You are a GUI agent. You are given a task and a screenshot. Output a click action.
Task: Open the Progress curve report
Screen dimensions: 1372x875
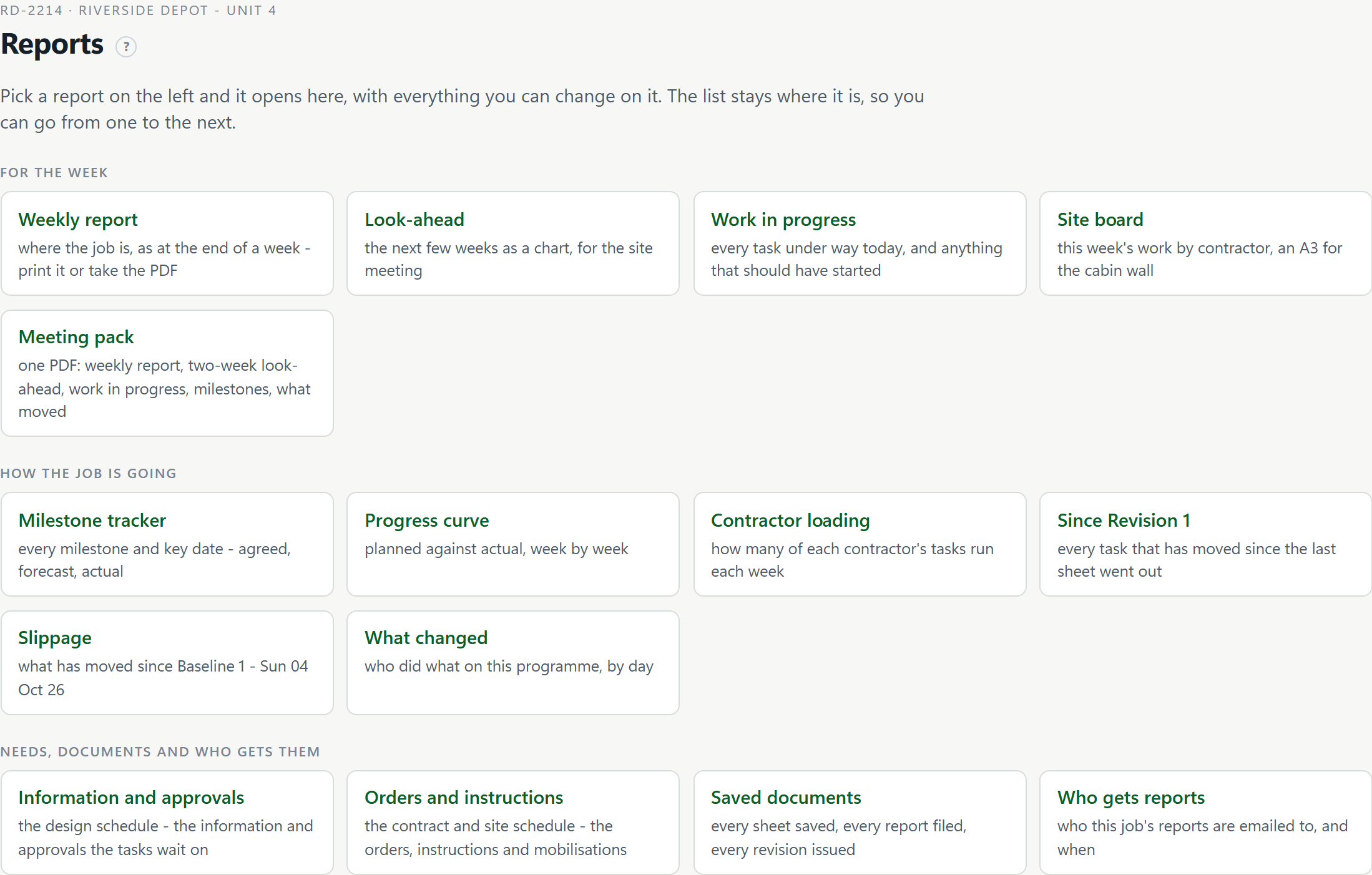(x=513, y=544)
